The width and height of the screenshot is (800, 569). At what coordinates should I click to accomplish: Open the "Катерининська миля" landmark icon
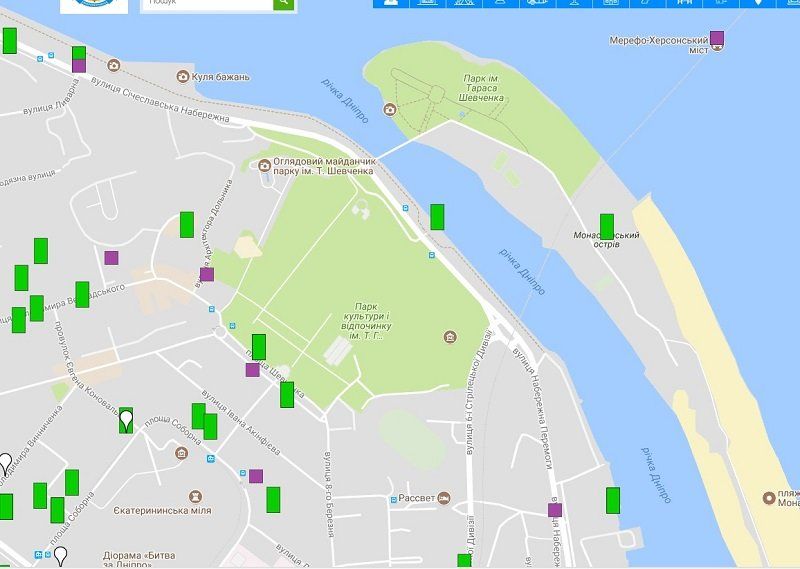[196, 495]
